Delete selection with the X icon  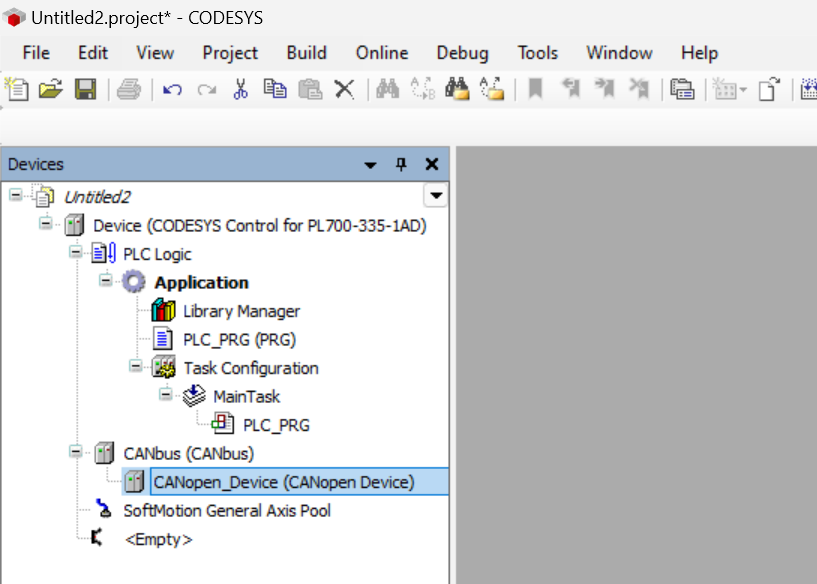344,89
